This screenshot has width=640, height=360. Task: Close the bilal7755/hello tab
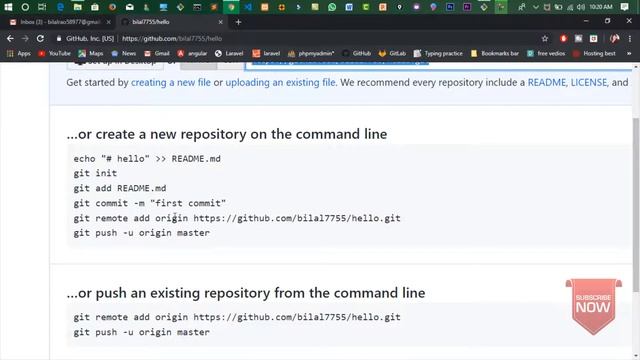pyautogui.click(x=220, y=22)
